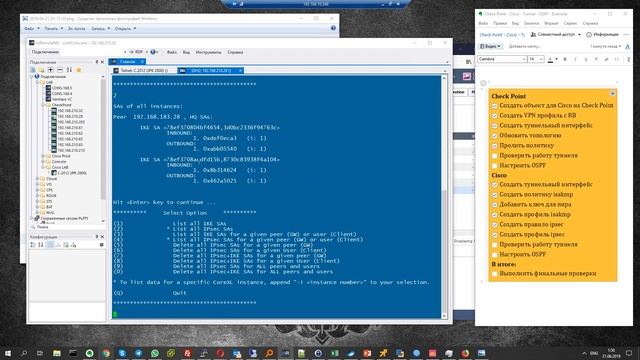Sort connections with the sort icon
The height and width of the screenshot is (360, 640).
(69, 70)
